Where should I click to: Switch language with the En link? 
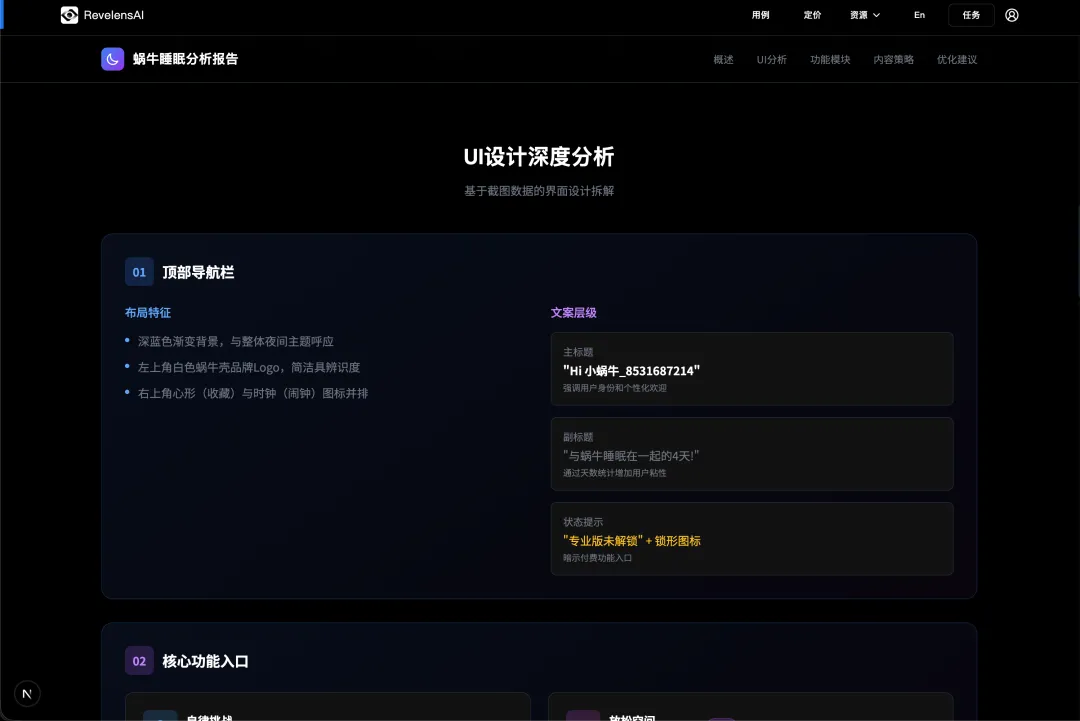click(x=919, y=15)
